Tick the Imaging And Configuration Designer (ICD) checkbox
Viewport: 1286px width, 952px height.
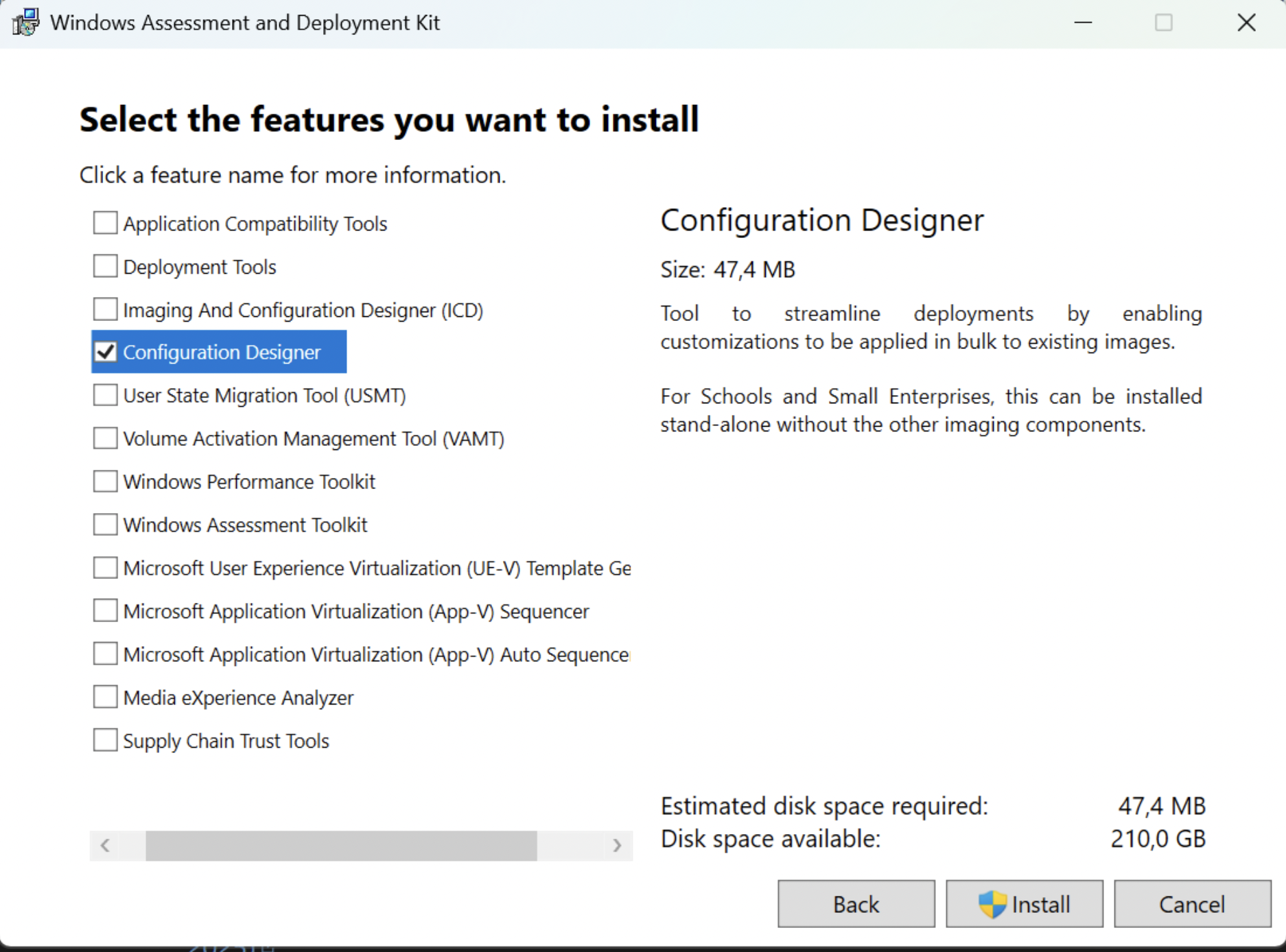(x=105, y=309)
